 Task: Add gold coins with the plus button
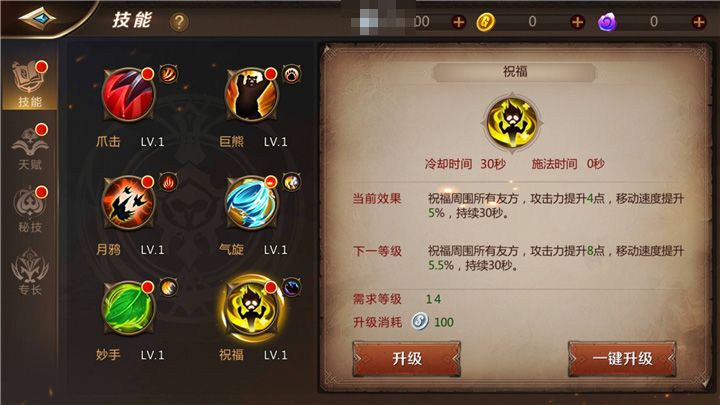pos(577,22)
